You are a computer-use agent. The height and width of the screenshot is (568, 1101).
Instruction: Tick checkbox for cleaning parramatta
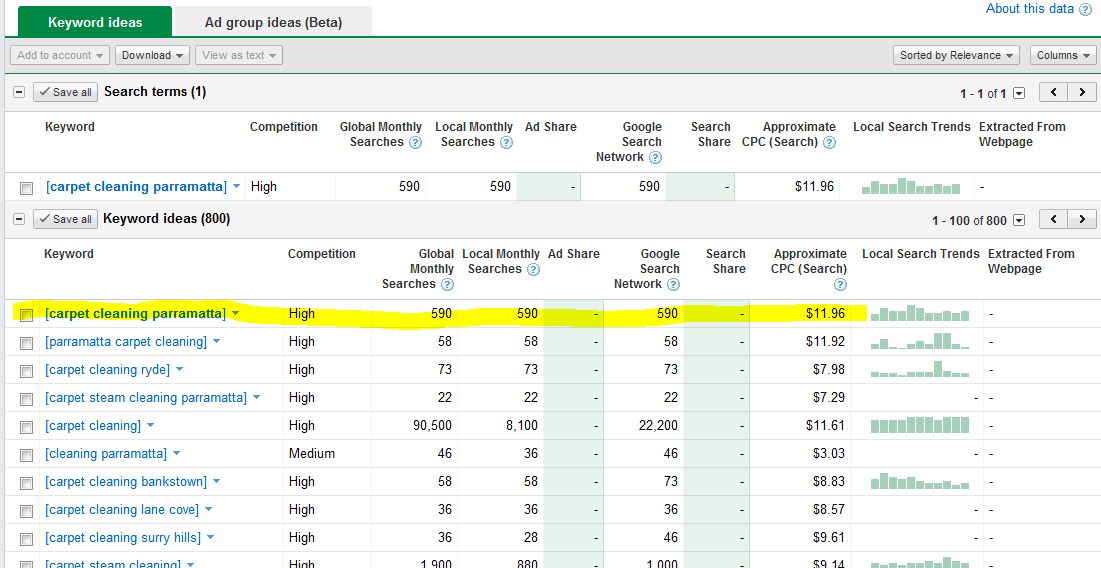pos(27,456)
